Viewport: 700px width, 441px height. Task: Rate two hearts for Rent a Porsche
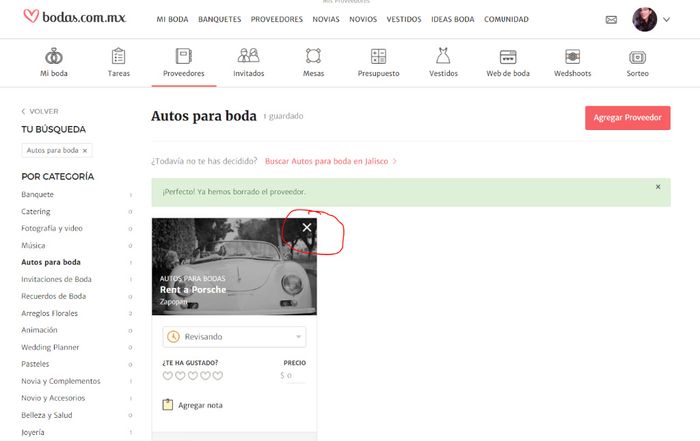[180, 376]
